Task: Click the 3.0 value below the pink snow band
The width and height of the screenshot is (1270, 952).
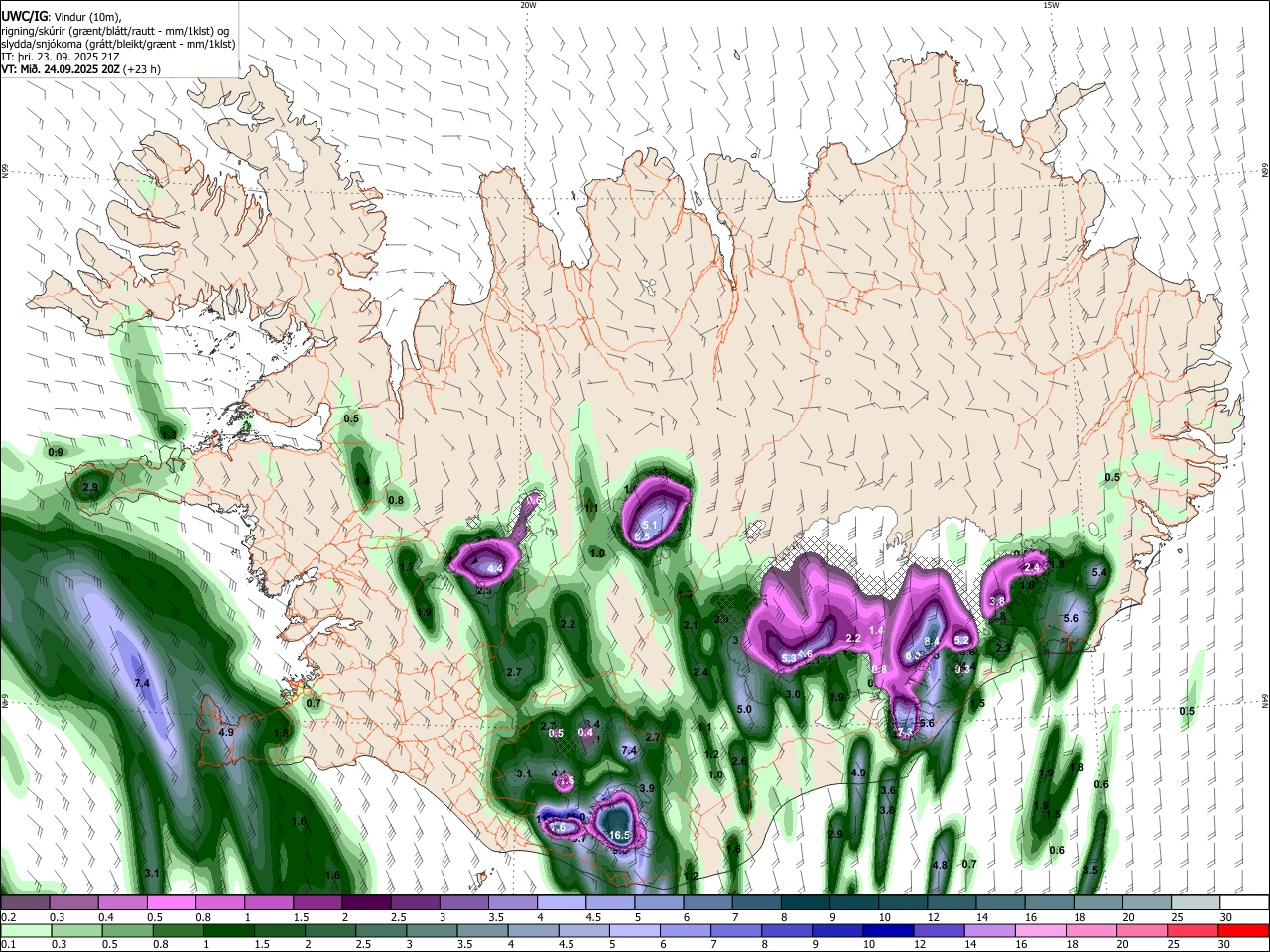Action: (793, 694)
